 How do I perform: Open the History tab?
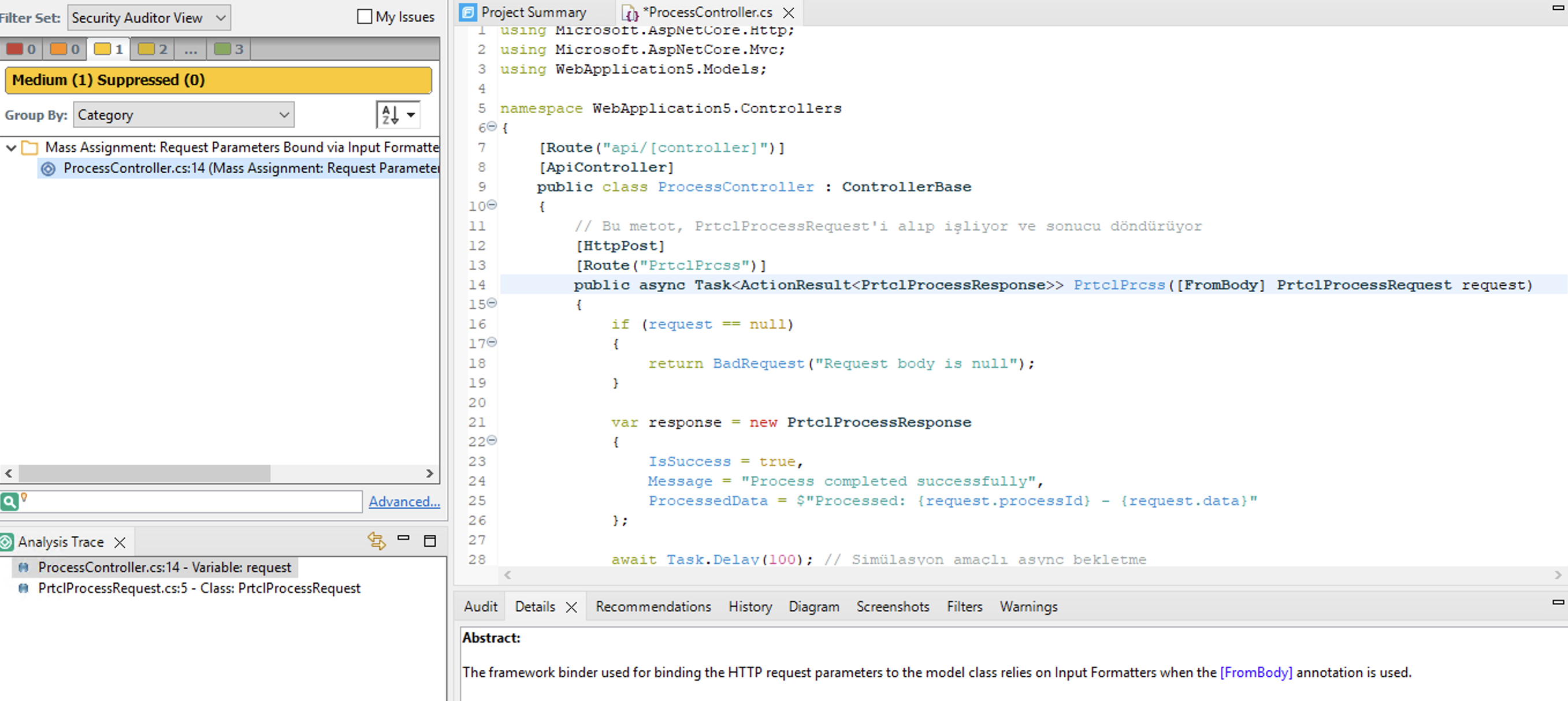pos(750,607)
